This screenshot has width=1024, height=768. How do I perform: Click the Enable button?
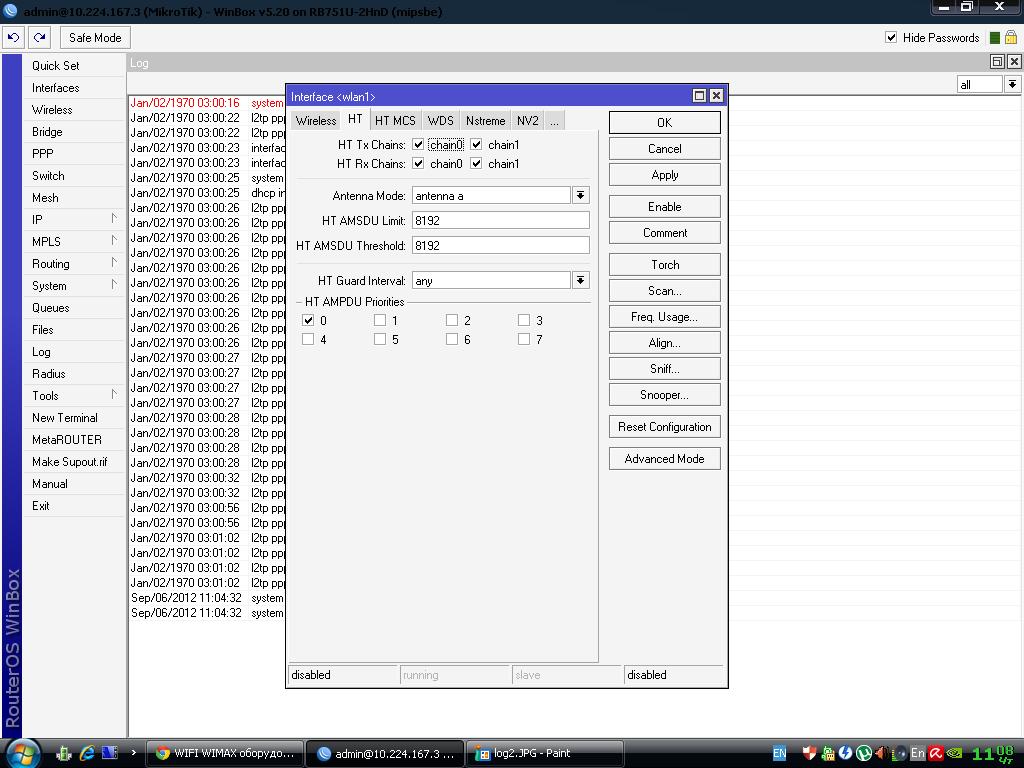point(665,206)
